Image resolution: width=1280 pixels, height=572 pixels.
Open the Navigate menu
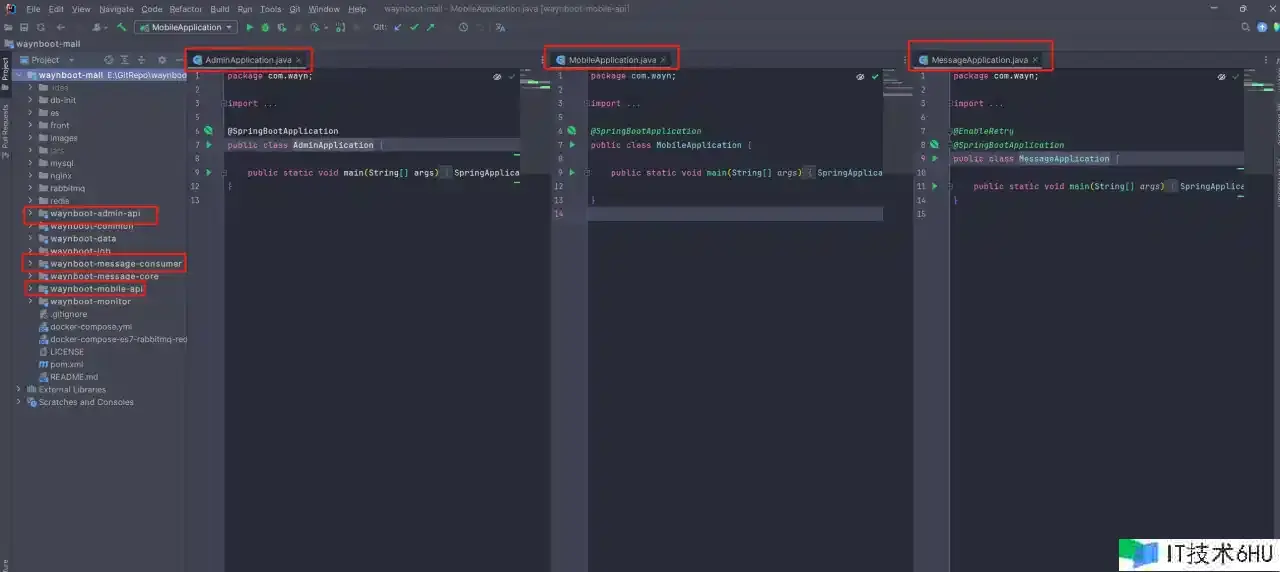[116, 9]
